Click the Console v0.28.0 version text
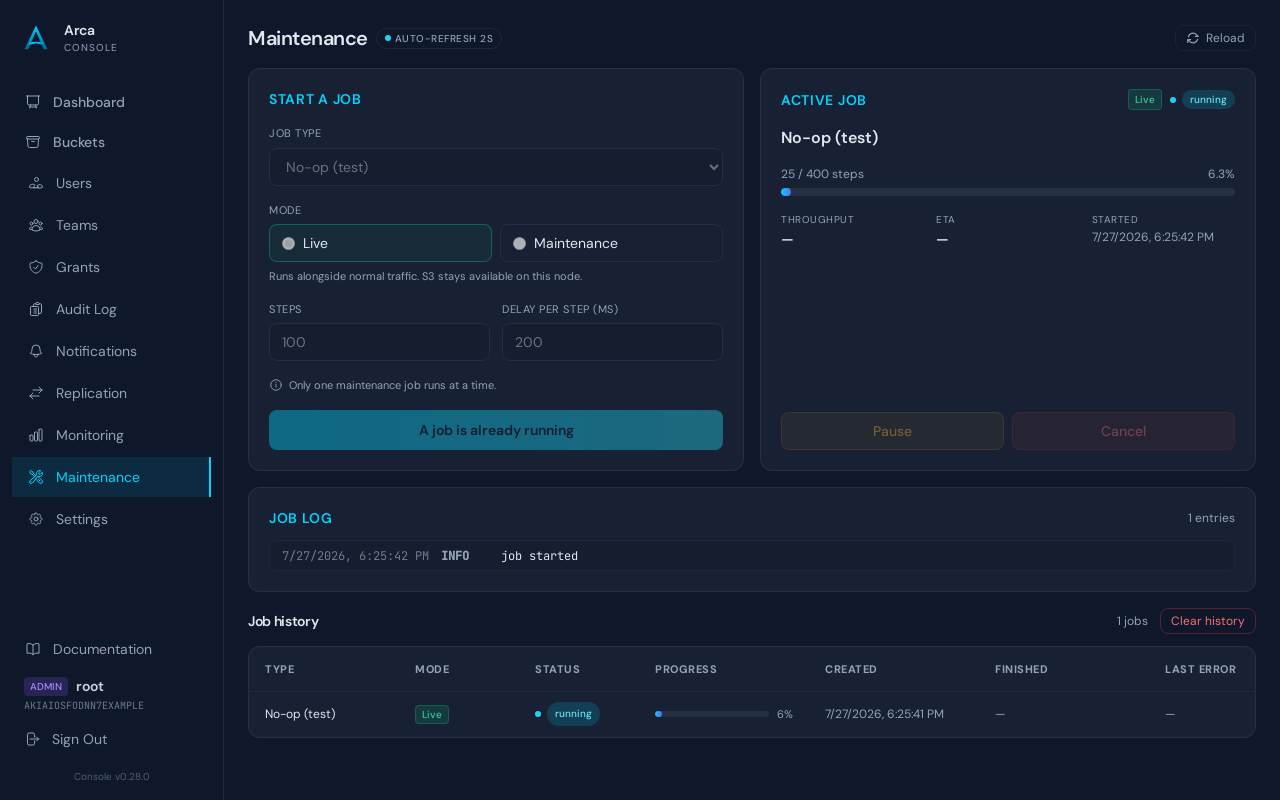Viewport: 1280px width, 800px height. (111, 776)
